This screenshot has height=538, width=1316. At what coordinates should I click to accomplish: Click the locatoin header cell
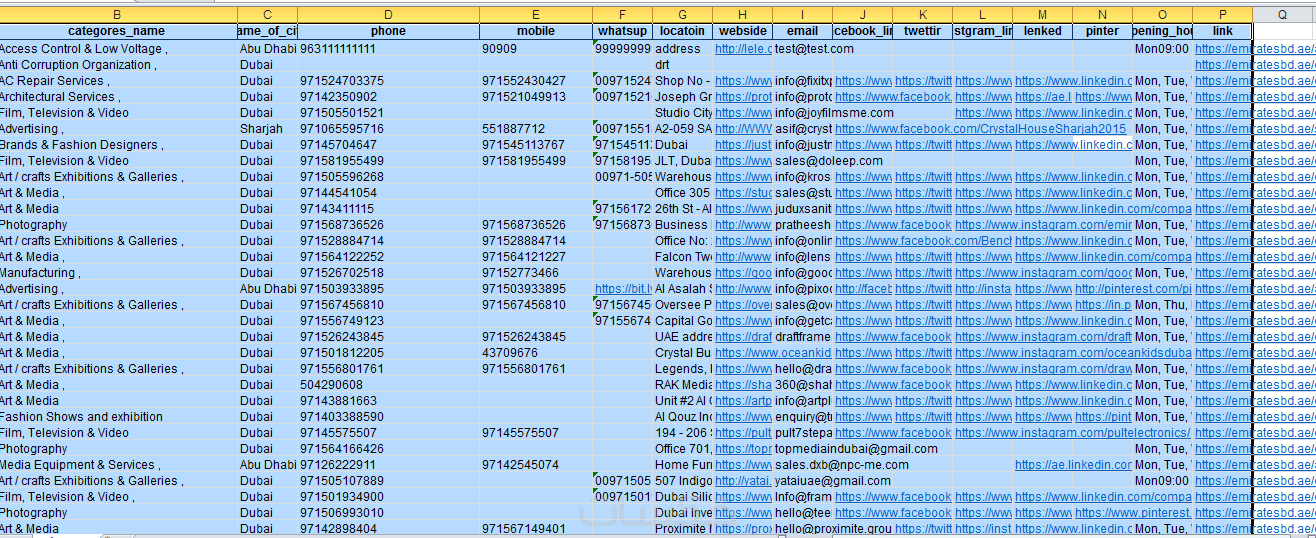pos(682,31)
